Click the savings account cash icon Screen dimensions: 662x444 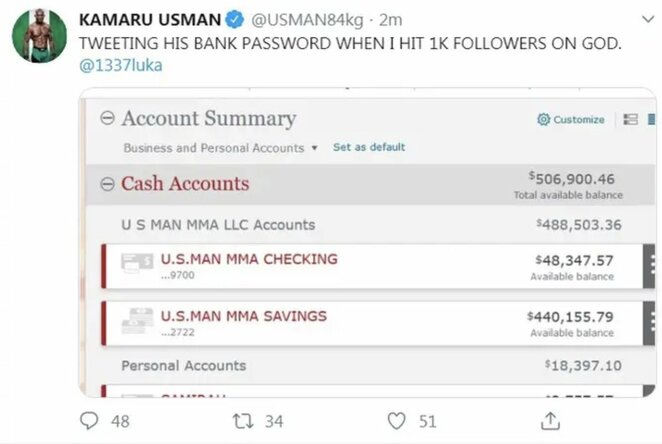coord(137,322)
